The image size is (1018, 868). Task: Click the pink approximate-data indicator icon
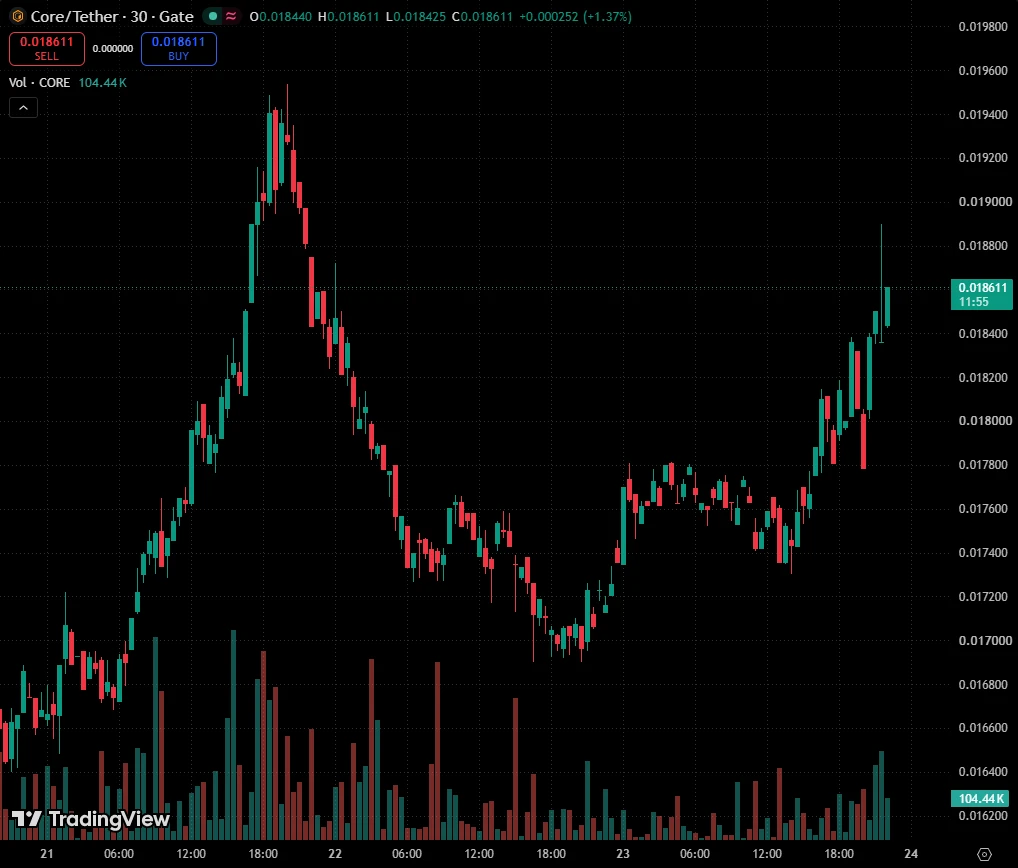230,16
